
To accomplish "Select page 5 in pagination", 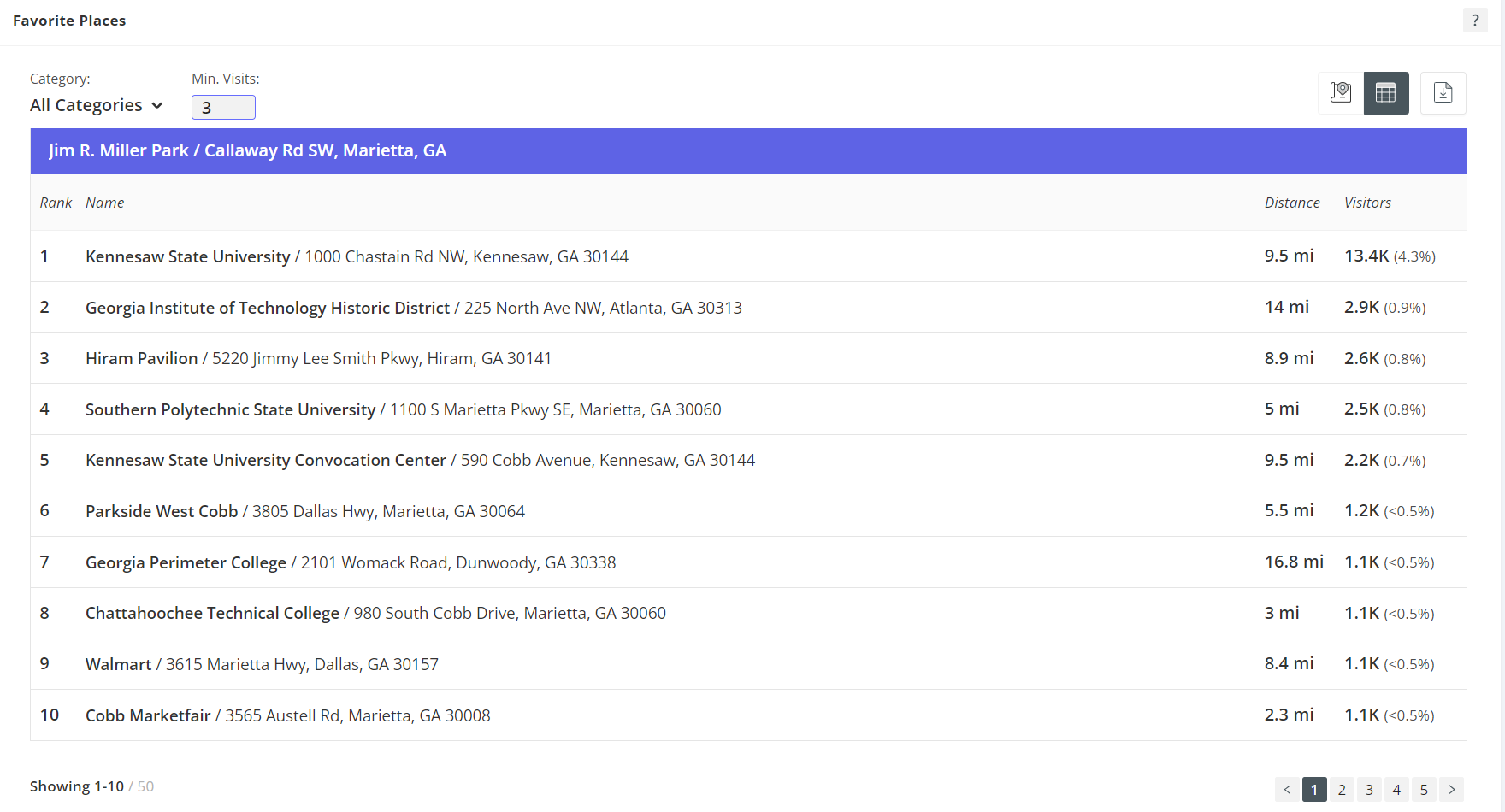I will click(x=1424, y=789).
